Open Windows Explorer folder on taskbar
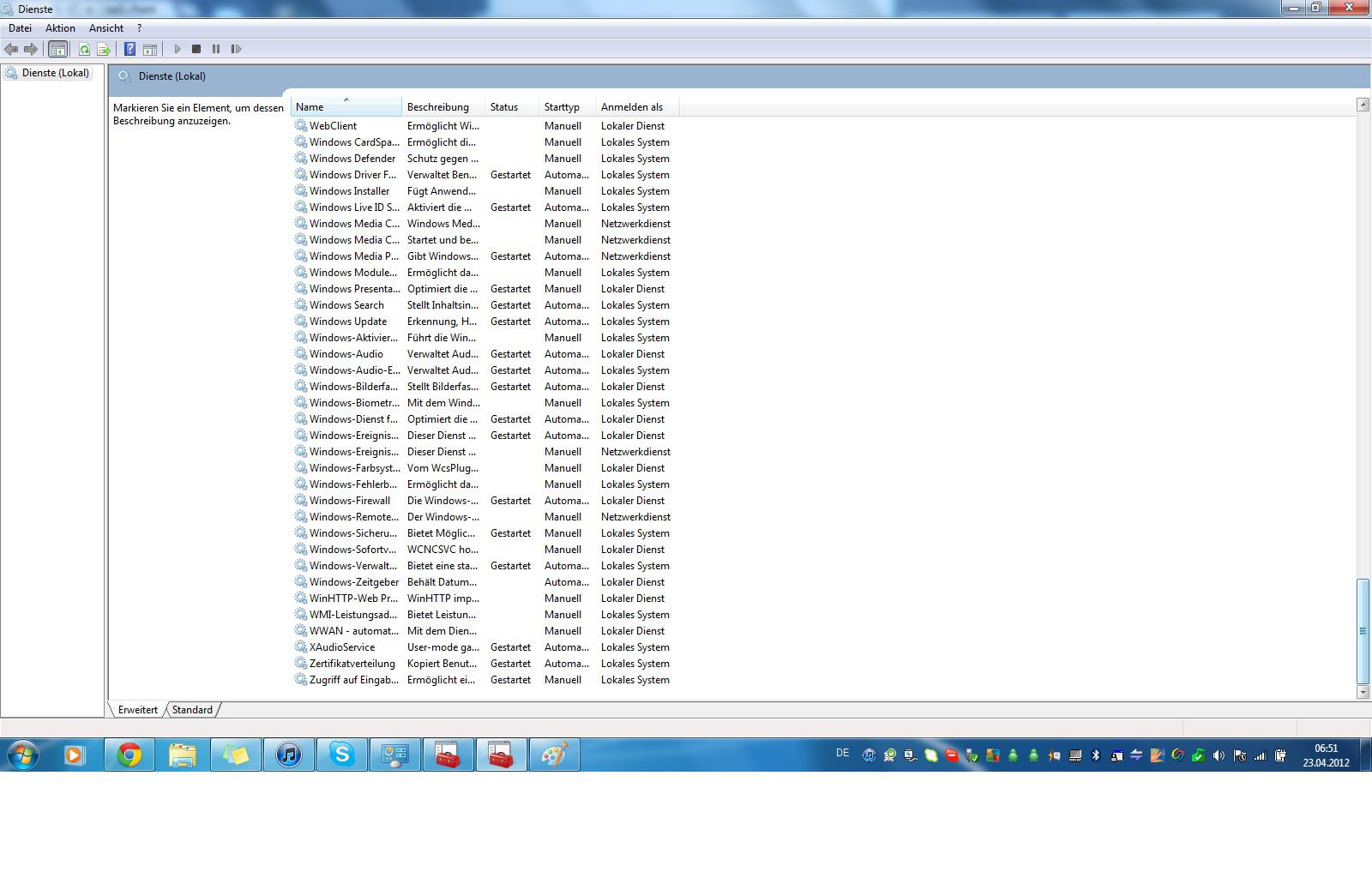The height and width of the screenshot is (878, 1372). point(183,755)
